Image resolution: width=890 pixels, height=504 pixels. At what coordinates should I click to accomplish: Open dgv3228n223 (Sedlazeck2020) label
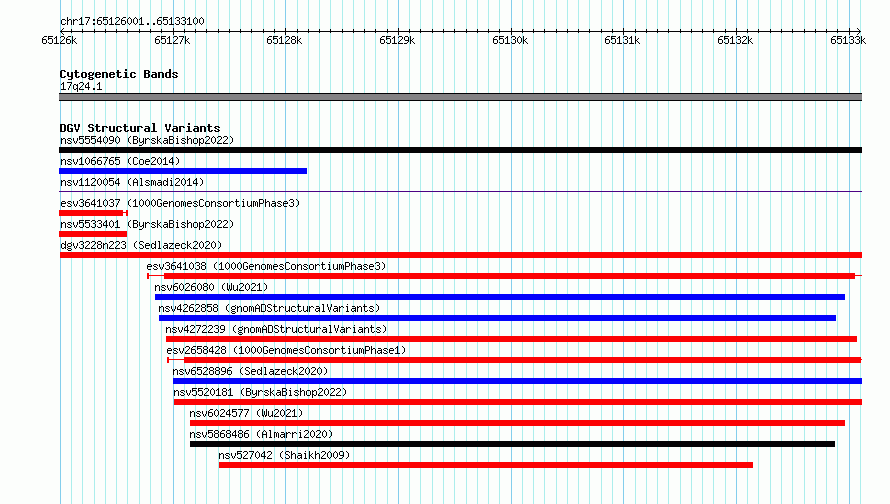(141, 245)
